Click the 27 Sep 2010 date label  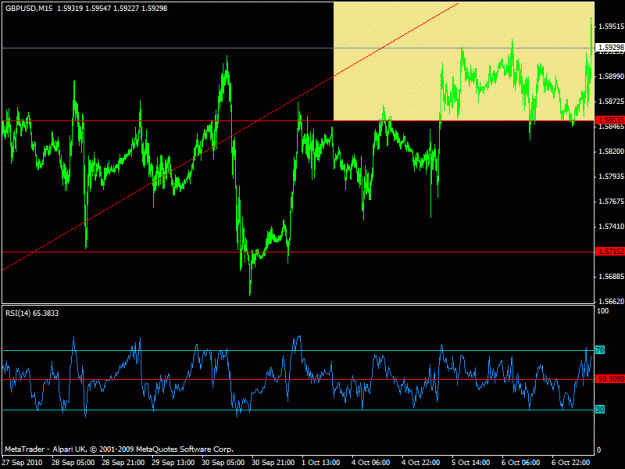click(x=22, y=463)
